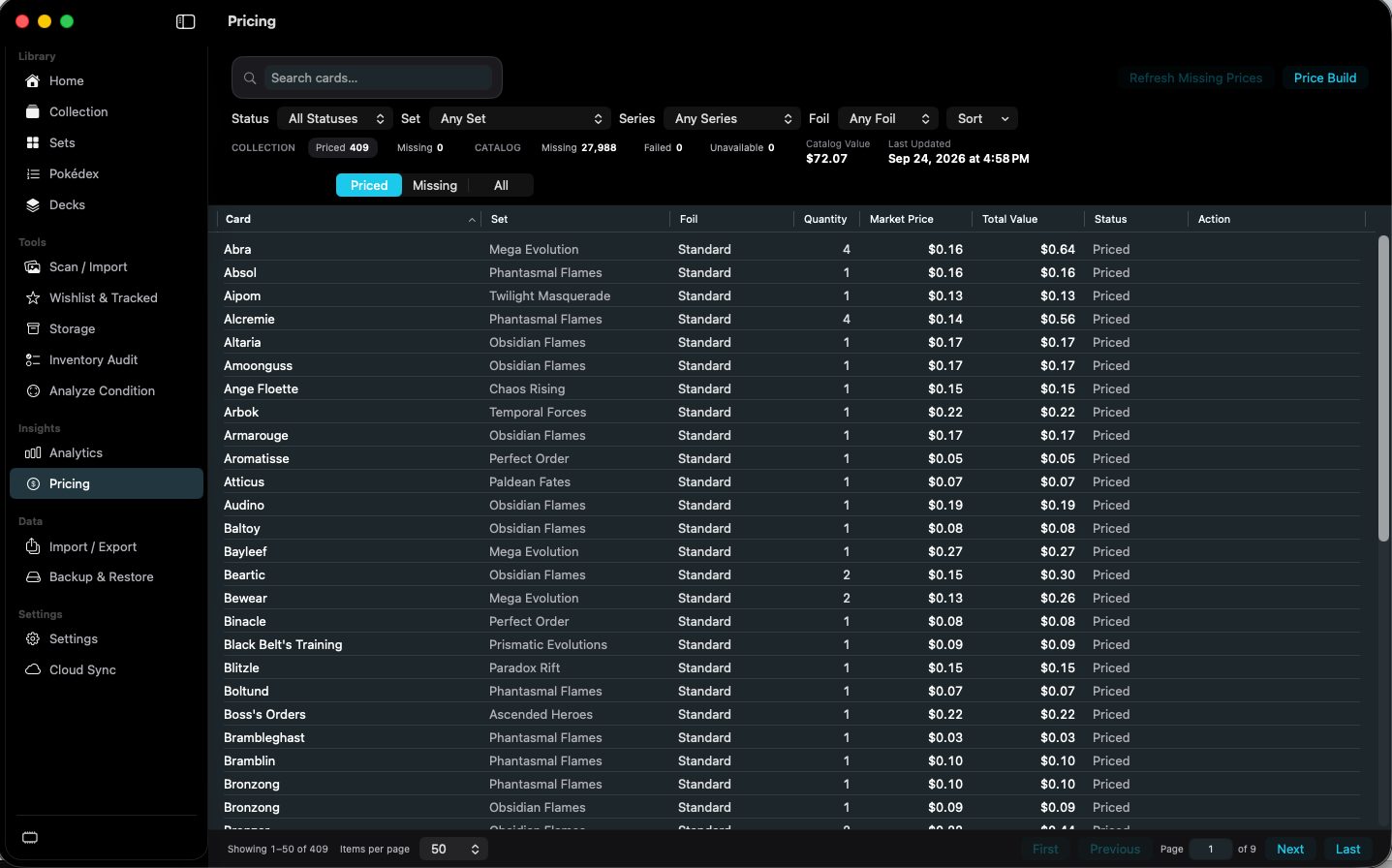Open the Pokédex list icon
This screenshot has height=868, width=1392.
point(33,173)
